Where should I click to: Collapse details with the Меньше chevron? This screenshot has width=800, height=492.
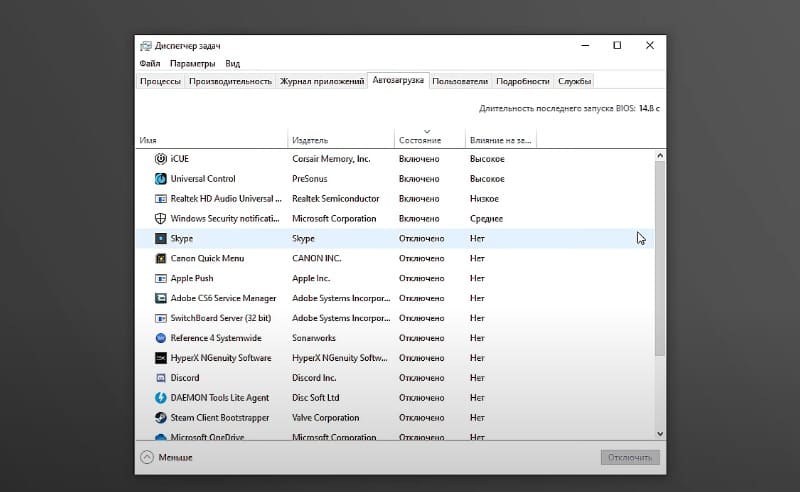(147, 457)
